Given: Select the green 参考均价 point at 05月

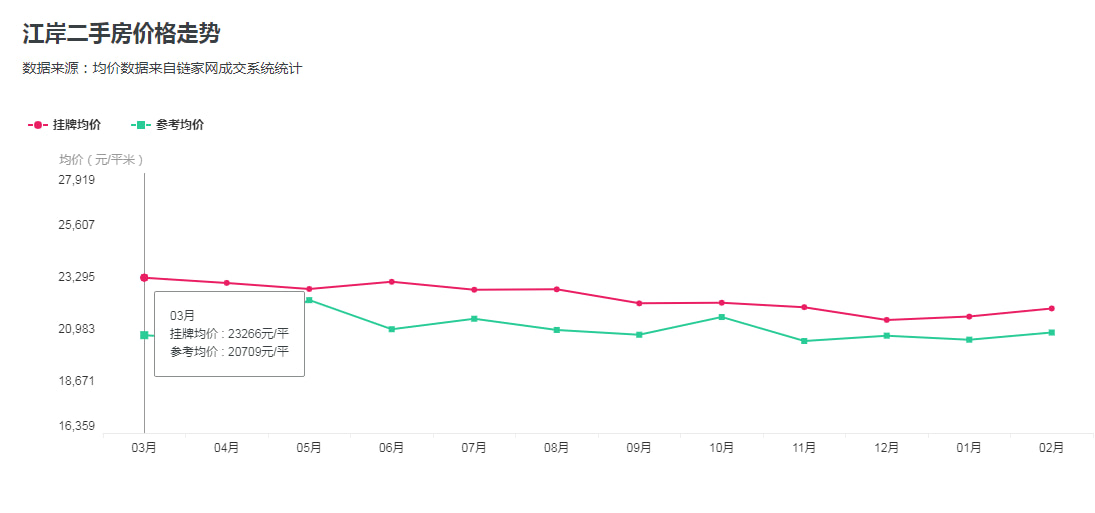Looking at the screenshot, I should point(309,300).
